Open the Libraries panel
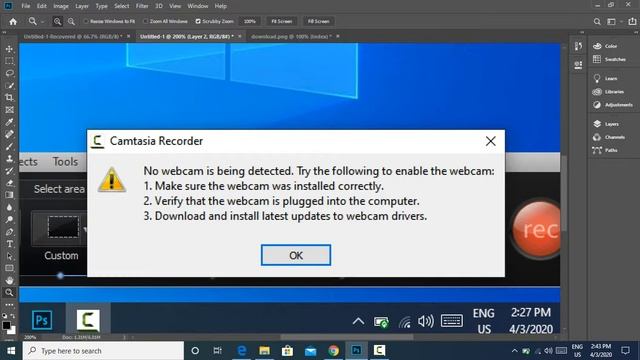Viewport: 640px width, 360px height. (609, 91)
